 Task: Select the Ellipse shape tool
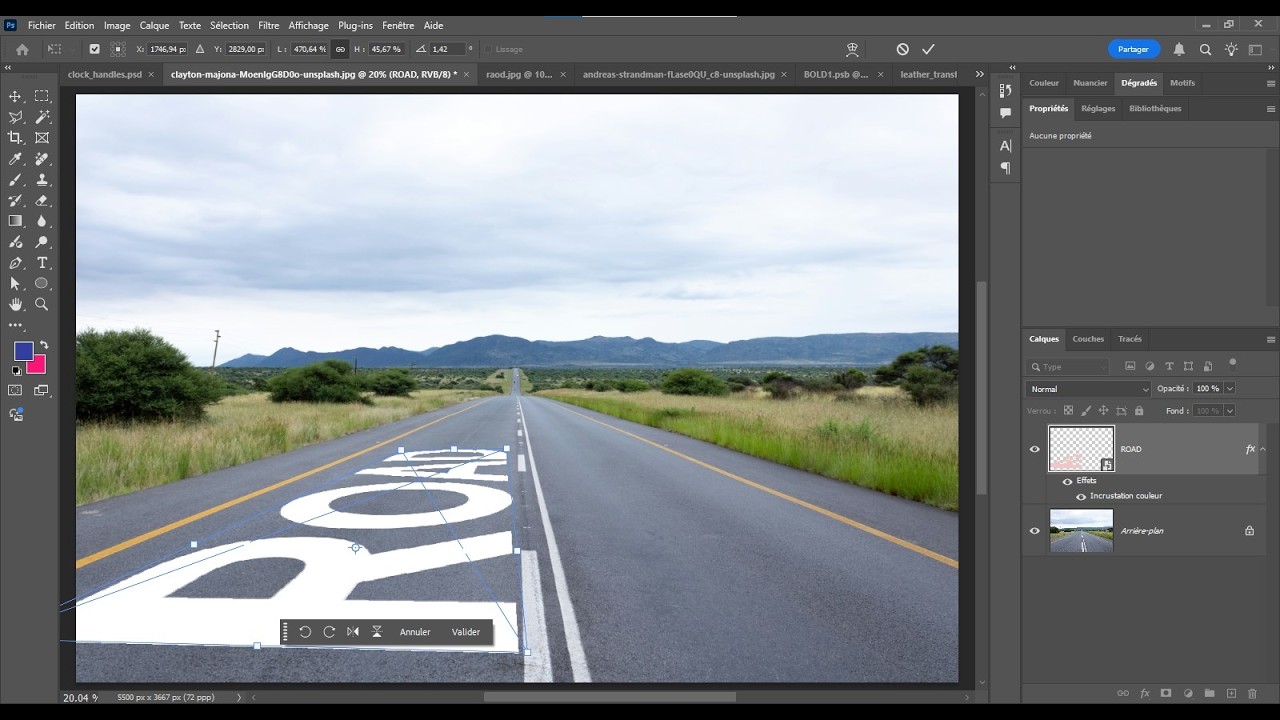point(42,284)
